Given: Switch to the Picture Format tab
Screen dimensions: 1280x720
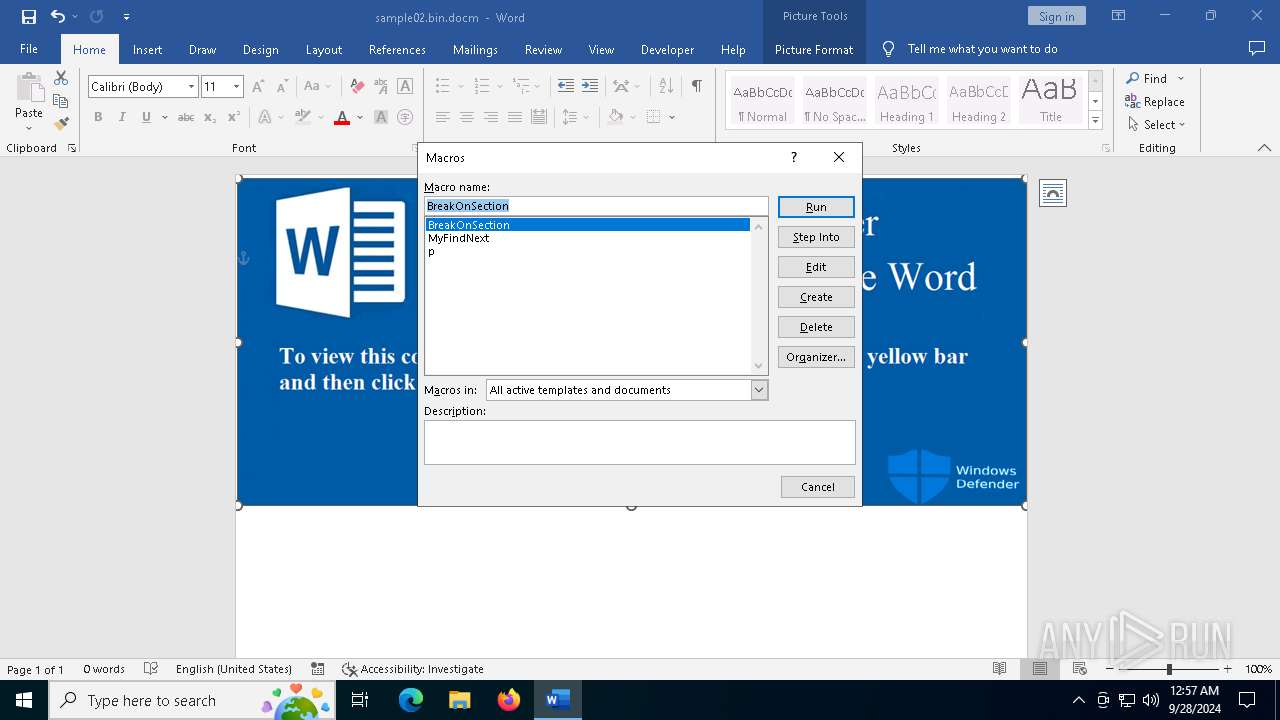Looking at the screenshot, I should click(814, 49).
